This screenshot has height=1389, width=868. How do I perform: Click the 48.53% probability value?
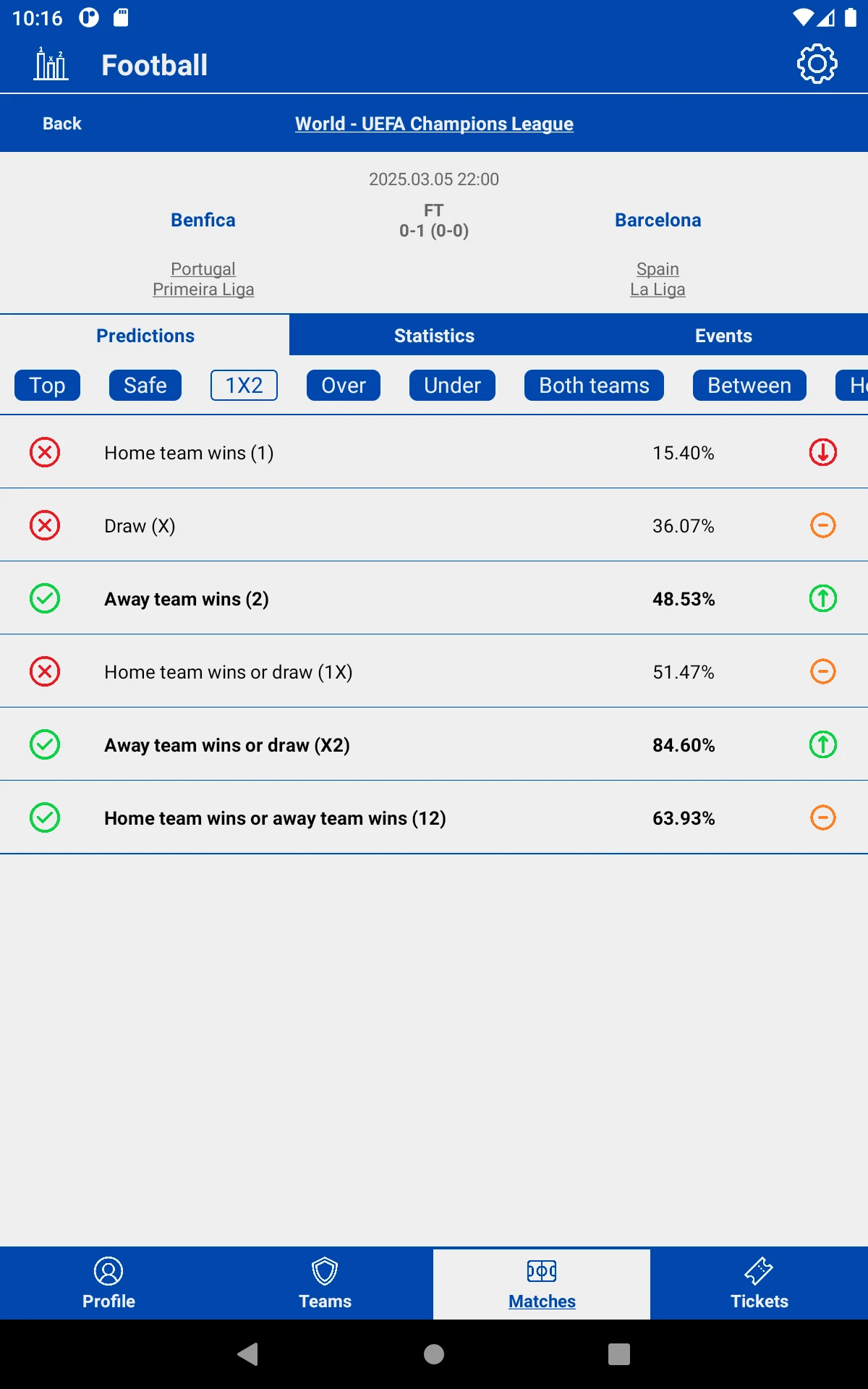click(684, 599)
